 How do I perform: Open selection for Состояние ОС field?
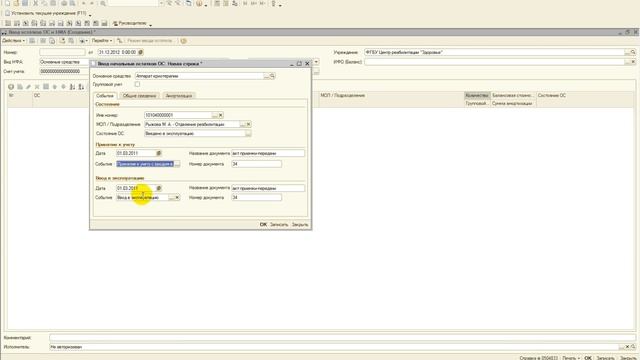tap(248, 133)
